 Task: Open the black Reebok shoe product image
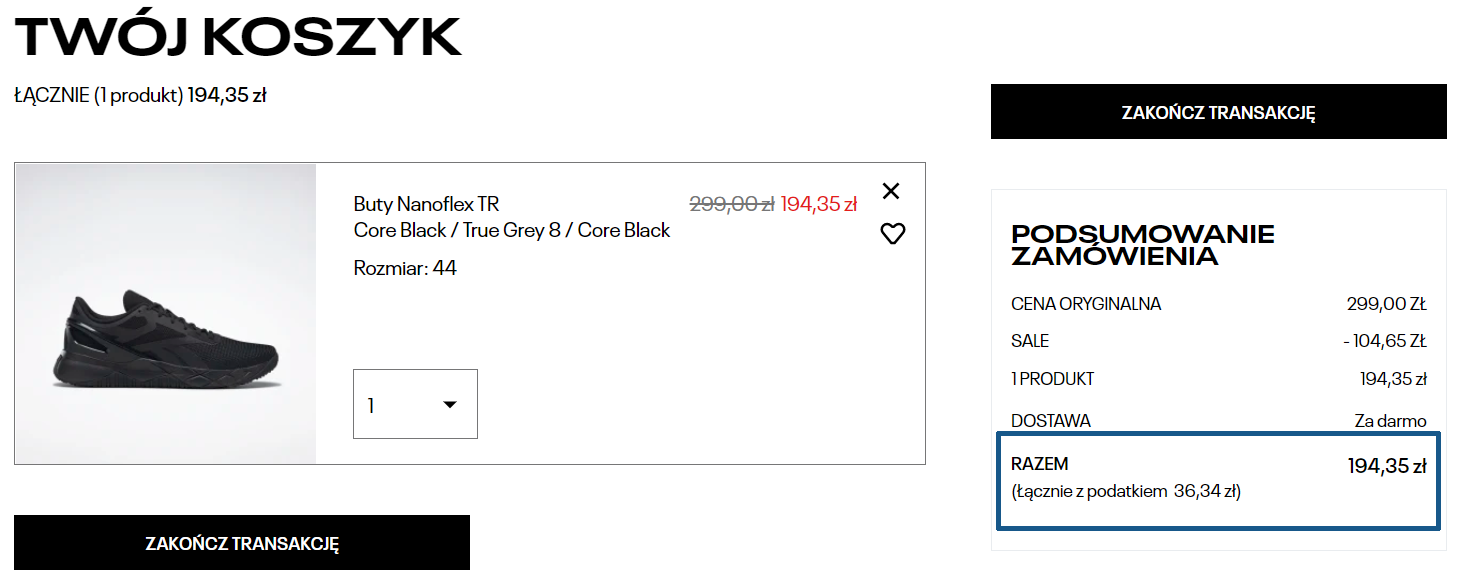tap(166, 314)
